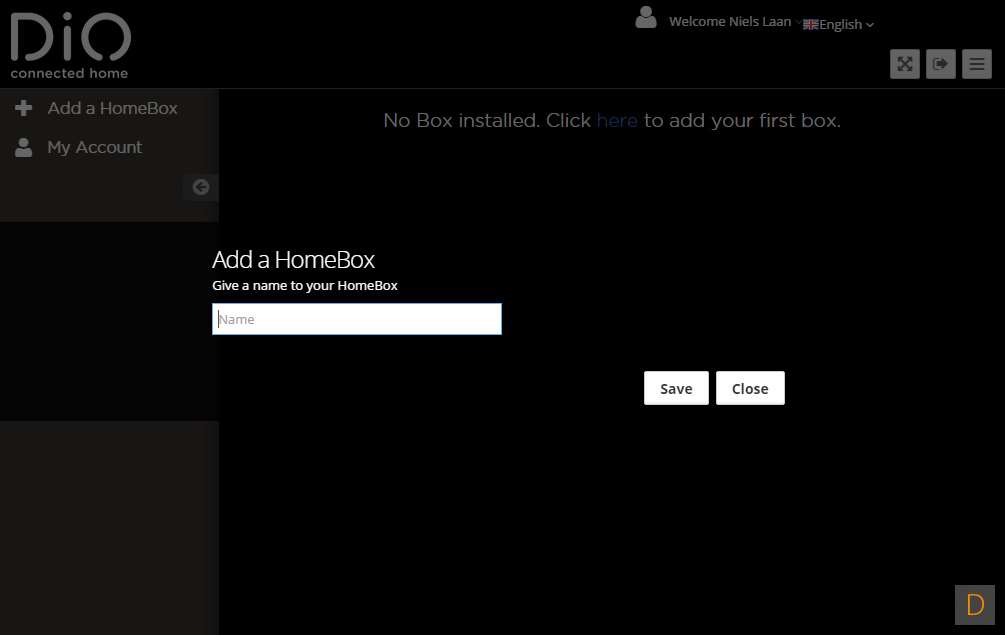The width and height of the screenshot is (1005, 635).
Task: Open the My Account sidebar label
Action: coord(95,148)
